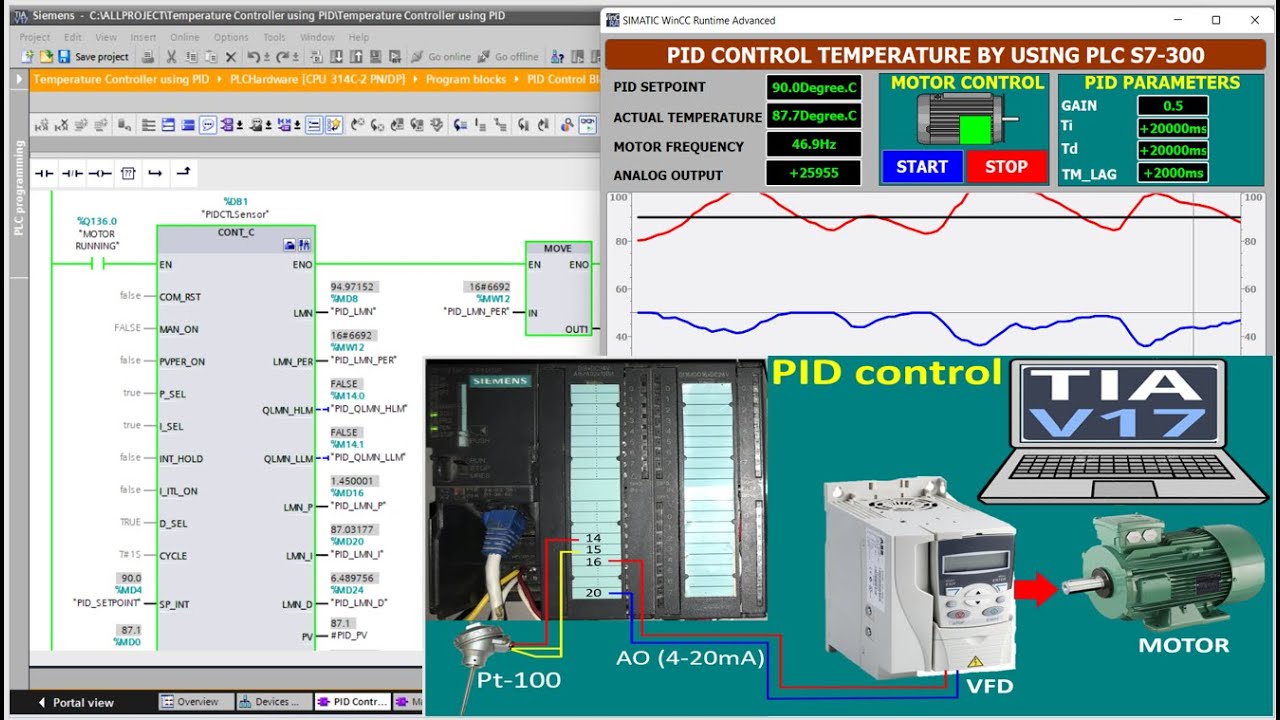1280x720 pixels.
Task: Open the Project menu
Action: [35, 37]
